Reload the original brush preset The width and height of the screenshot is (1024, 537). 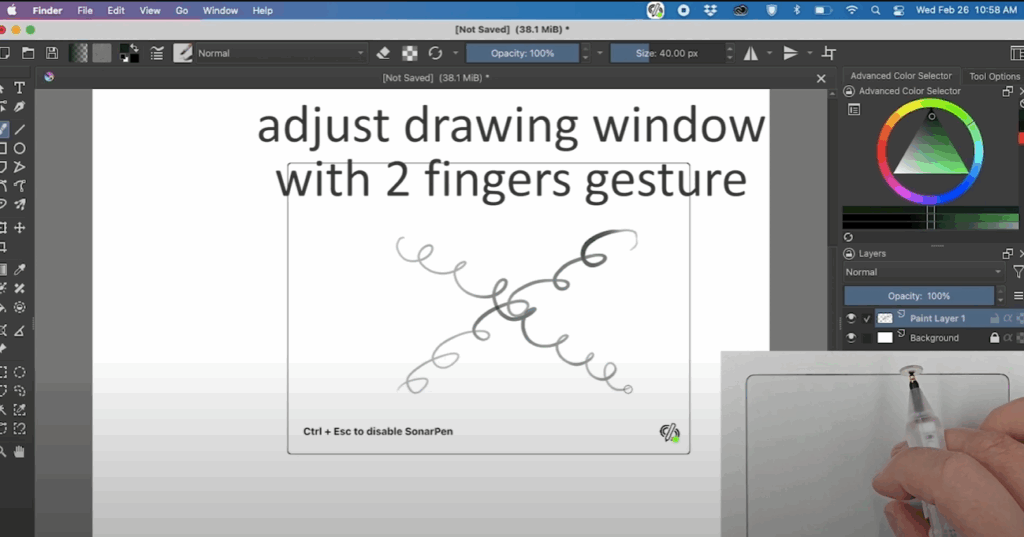point(435,53)
